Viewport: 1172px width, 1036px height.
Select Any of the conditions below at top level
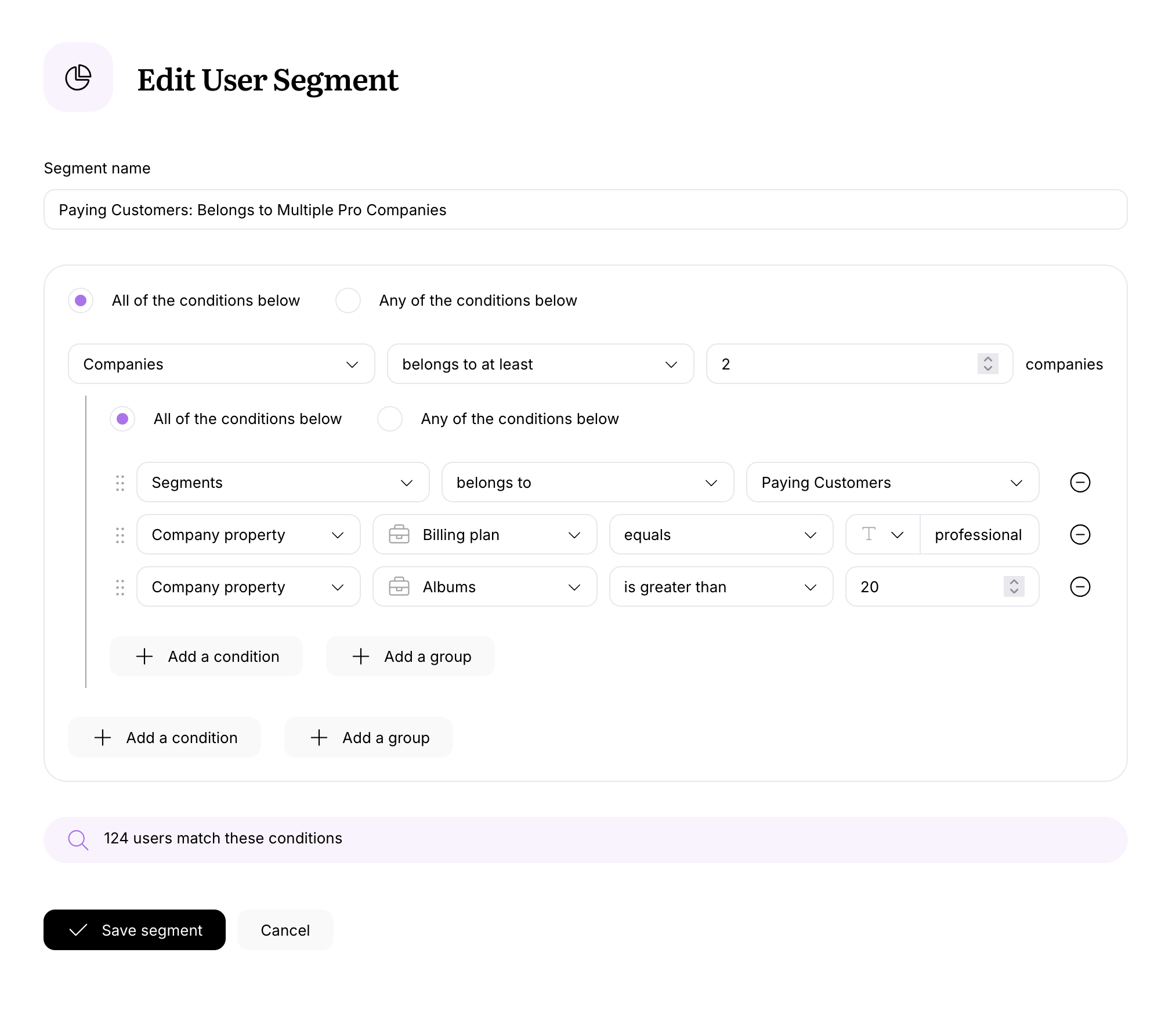pos(348,300)
